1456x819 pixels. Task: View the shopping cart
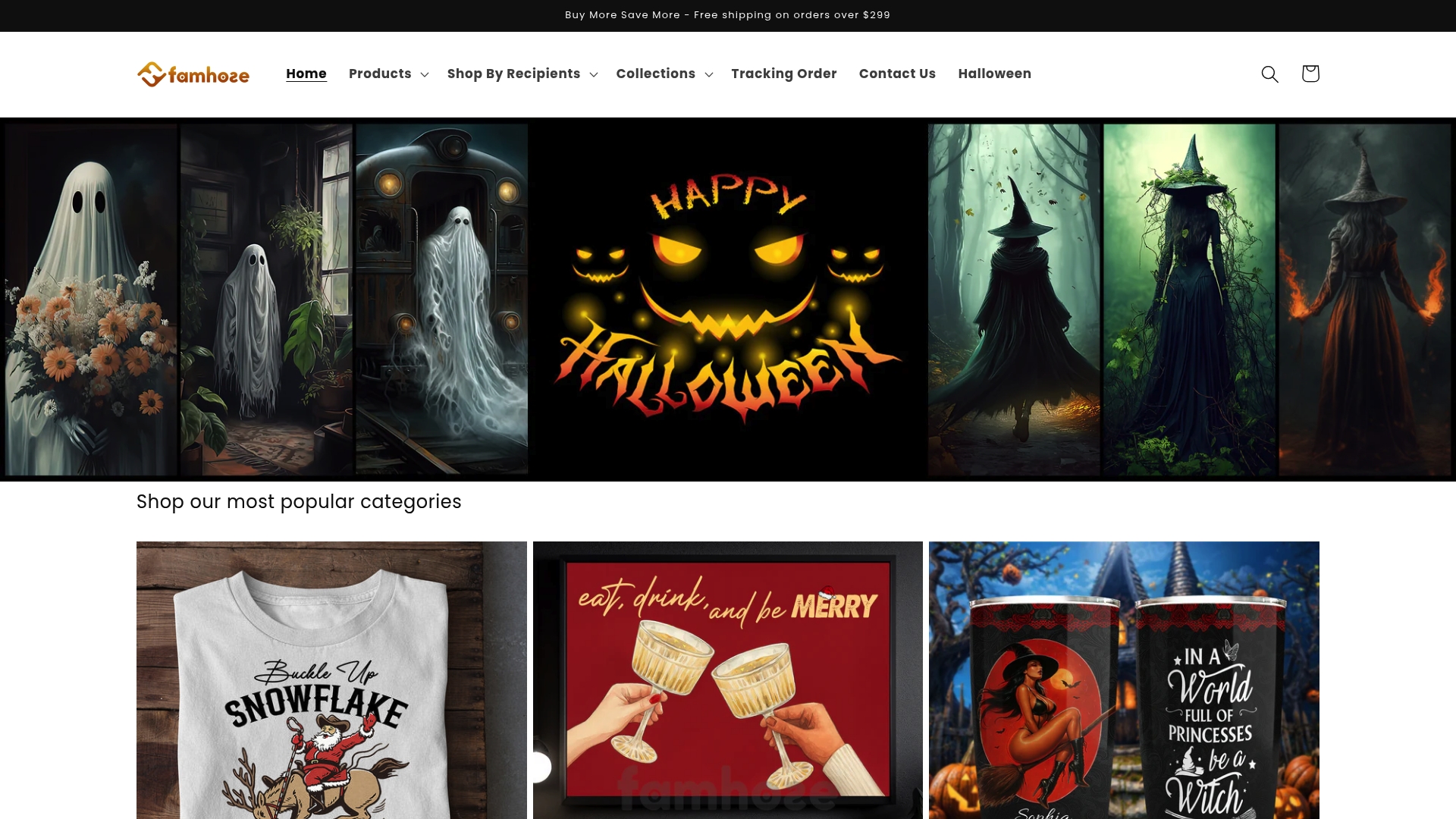[1310, 74]
